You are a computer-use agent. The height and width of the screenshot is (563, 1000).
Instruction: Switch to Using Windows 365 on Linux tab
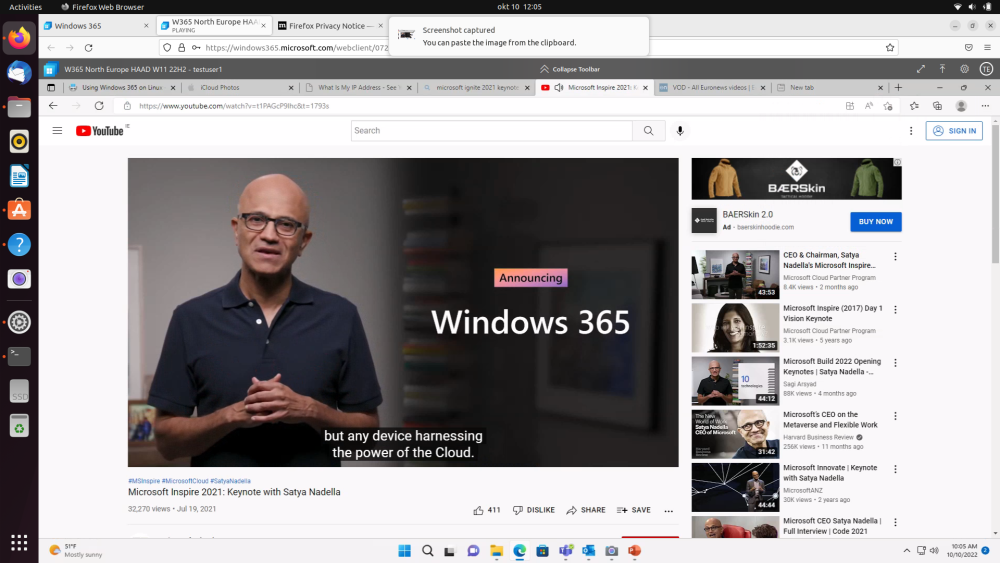122,87
